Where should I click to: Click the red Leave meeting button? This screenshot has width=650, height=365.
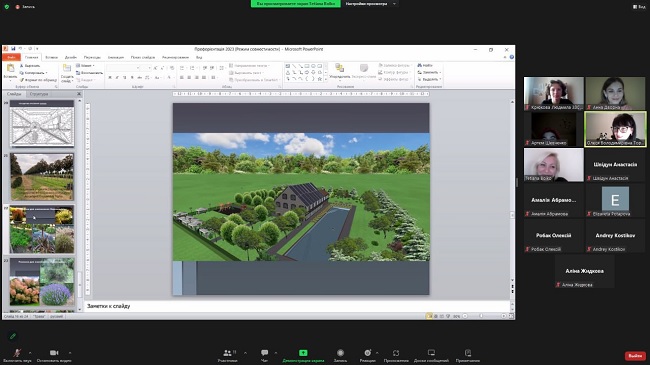pos(635,356)
